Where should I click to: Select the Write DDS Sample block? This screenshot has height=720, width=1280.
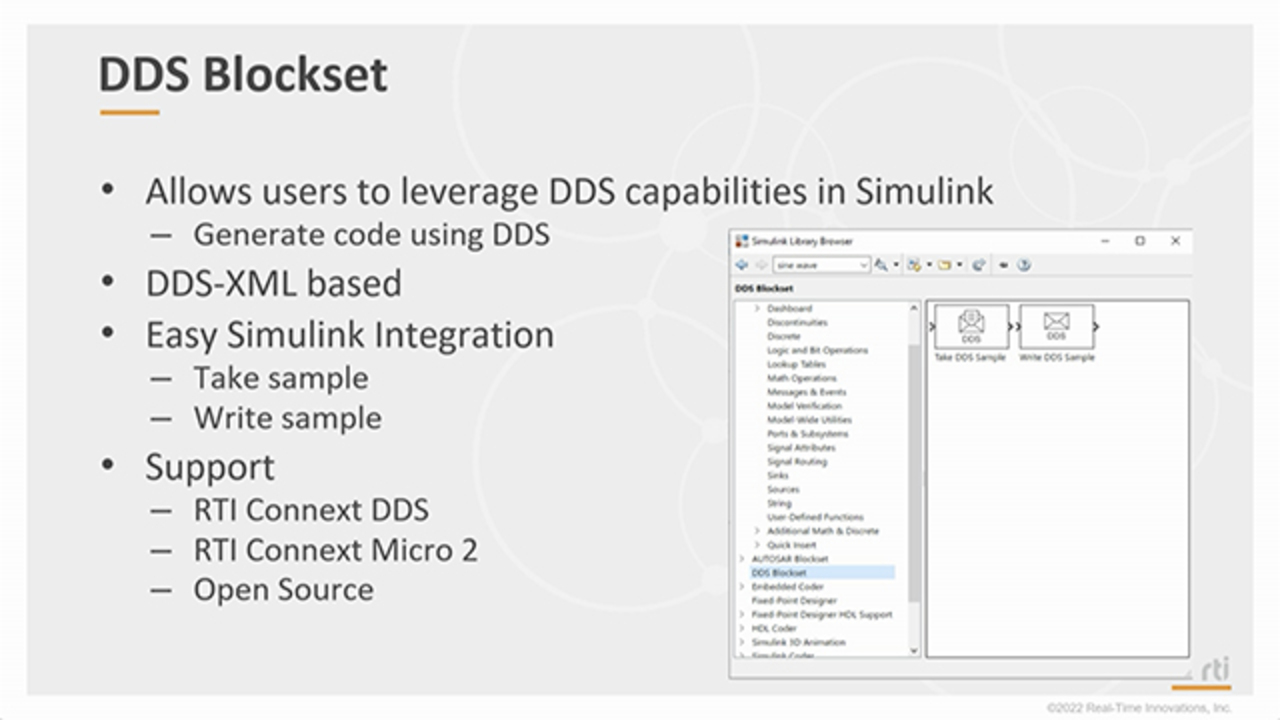[x=1056, y=327]
